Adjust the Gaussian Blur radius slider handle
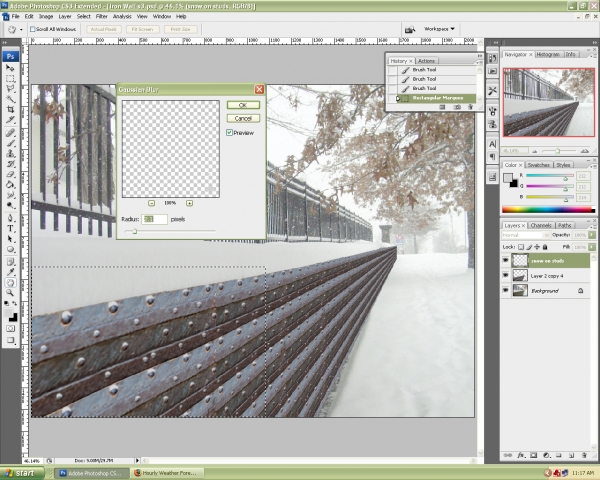 point(134,231)
